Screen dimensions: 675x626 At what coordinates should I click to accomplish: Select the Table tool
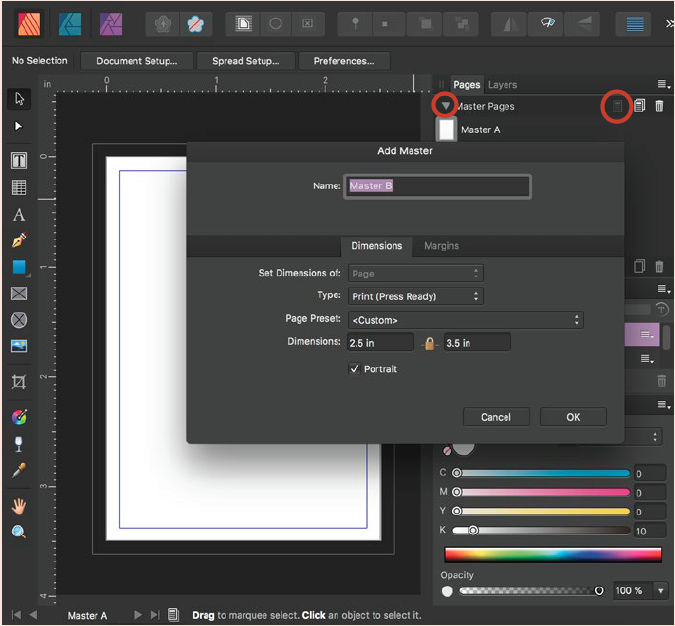[18, 187]
